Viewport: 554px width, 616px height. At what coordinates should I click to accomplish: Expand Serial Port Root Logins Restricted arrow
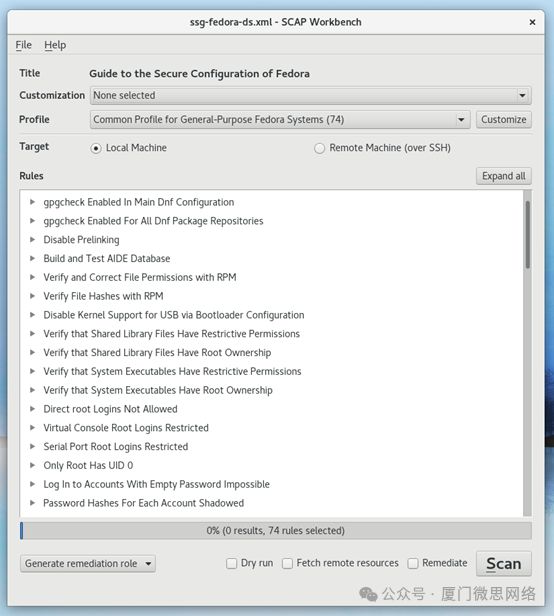pyautogui.click(x=33, y=446)
